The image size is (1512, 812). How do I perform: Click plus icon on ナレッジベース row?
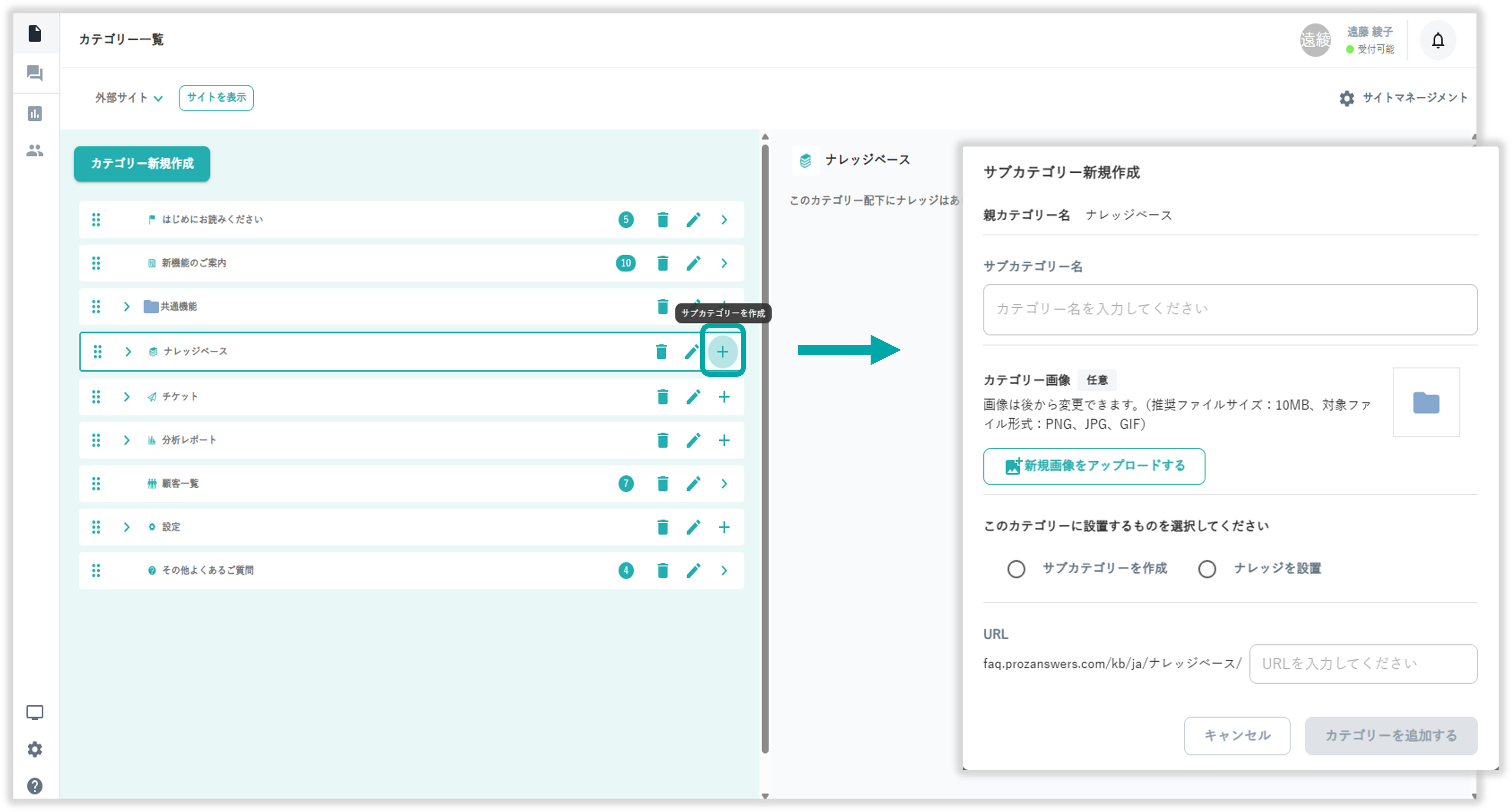click(x=723, y=352)
